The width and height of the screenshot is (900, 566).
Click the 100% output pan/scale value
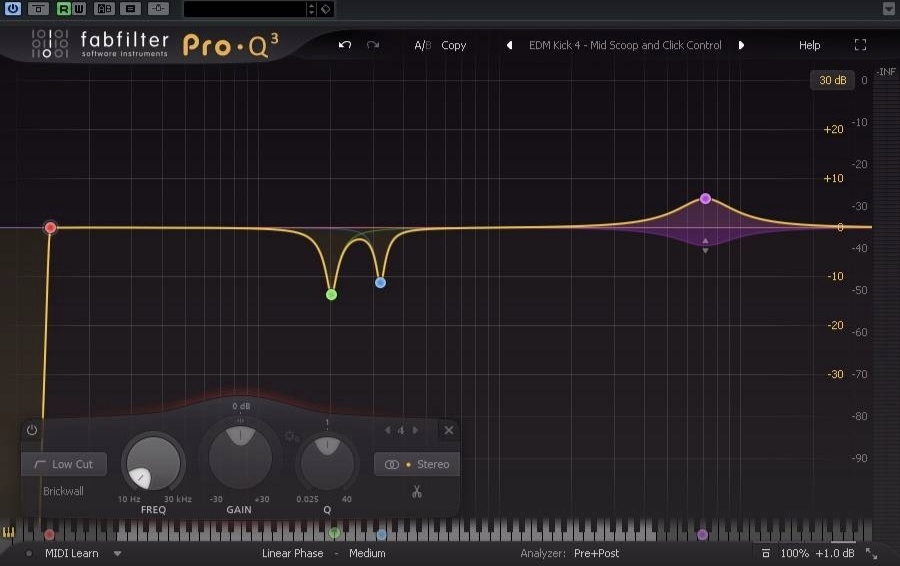click(794, 553)
